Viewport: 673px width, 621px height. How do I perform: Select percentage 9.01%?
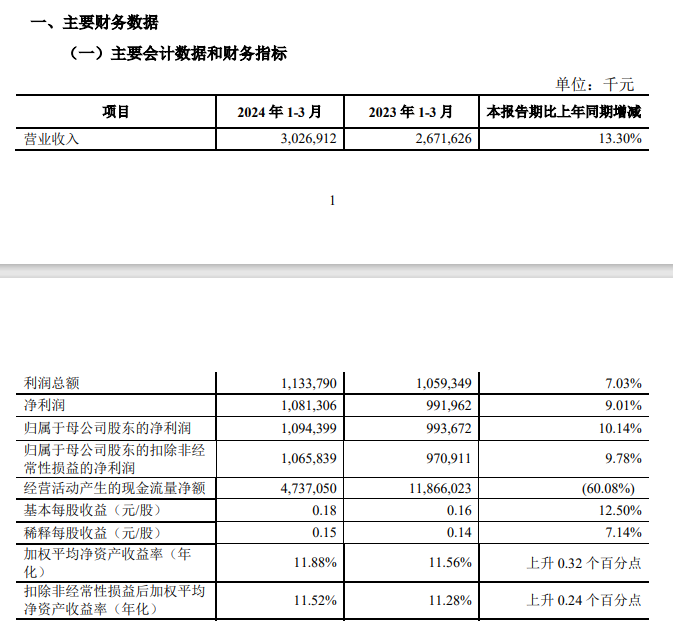pyautogui.click(x=623, y=406)
